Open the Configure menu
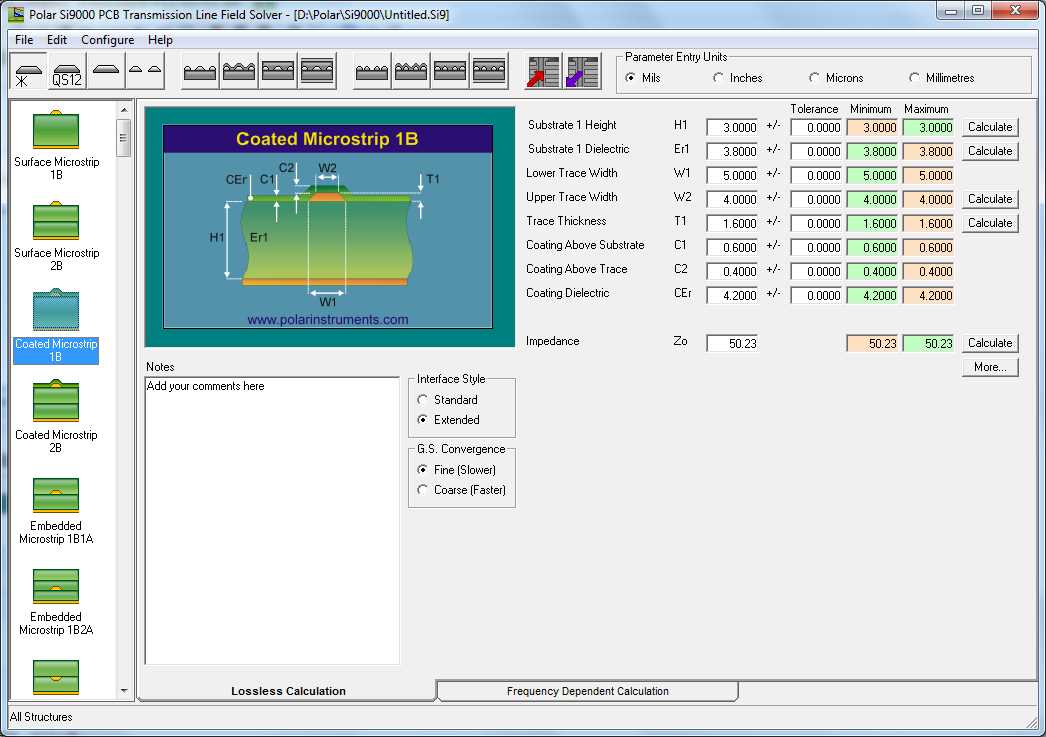The image size is (1046, 737). [x=107, y=39]
